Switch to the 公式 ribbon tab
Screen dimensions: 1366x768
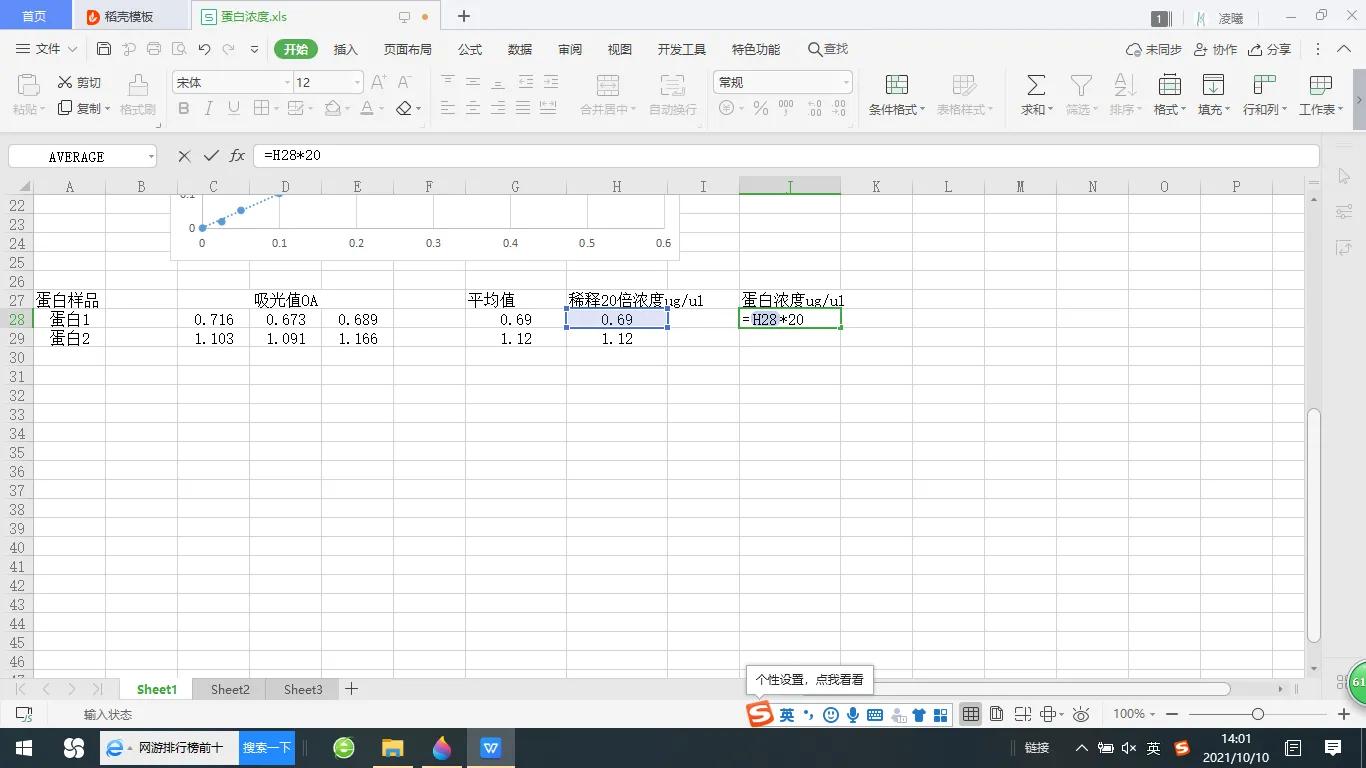click(x=470, y=49)
